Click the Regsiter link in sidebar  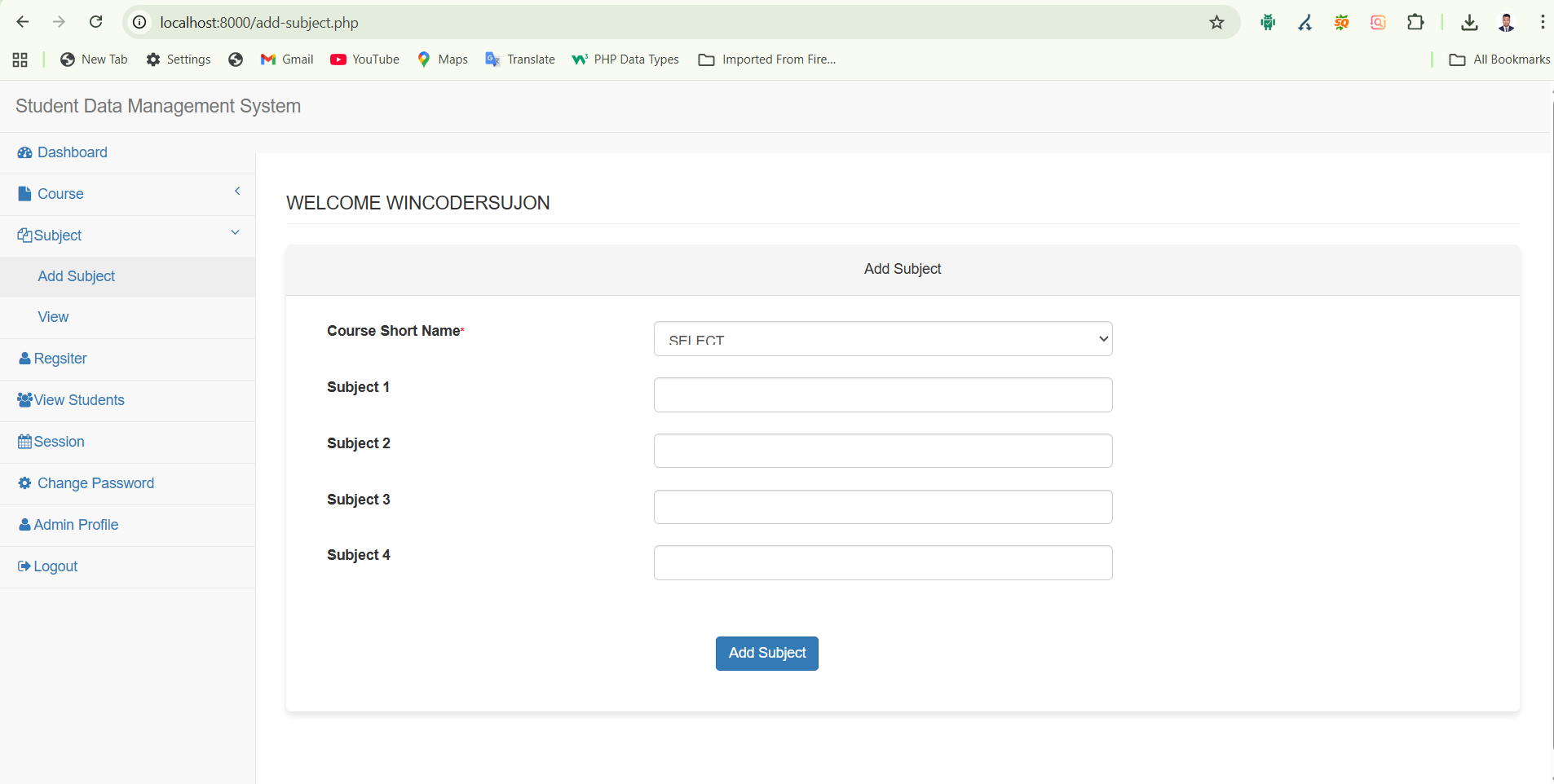tap(60, 359)
